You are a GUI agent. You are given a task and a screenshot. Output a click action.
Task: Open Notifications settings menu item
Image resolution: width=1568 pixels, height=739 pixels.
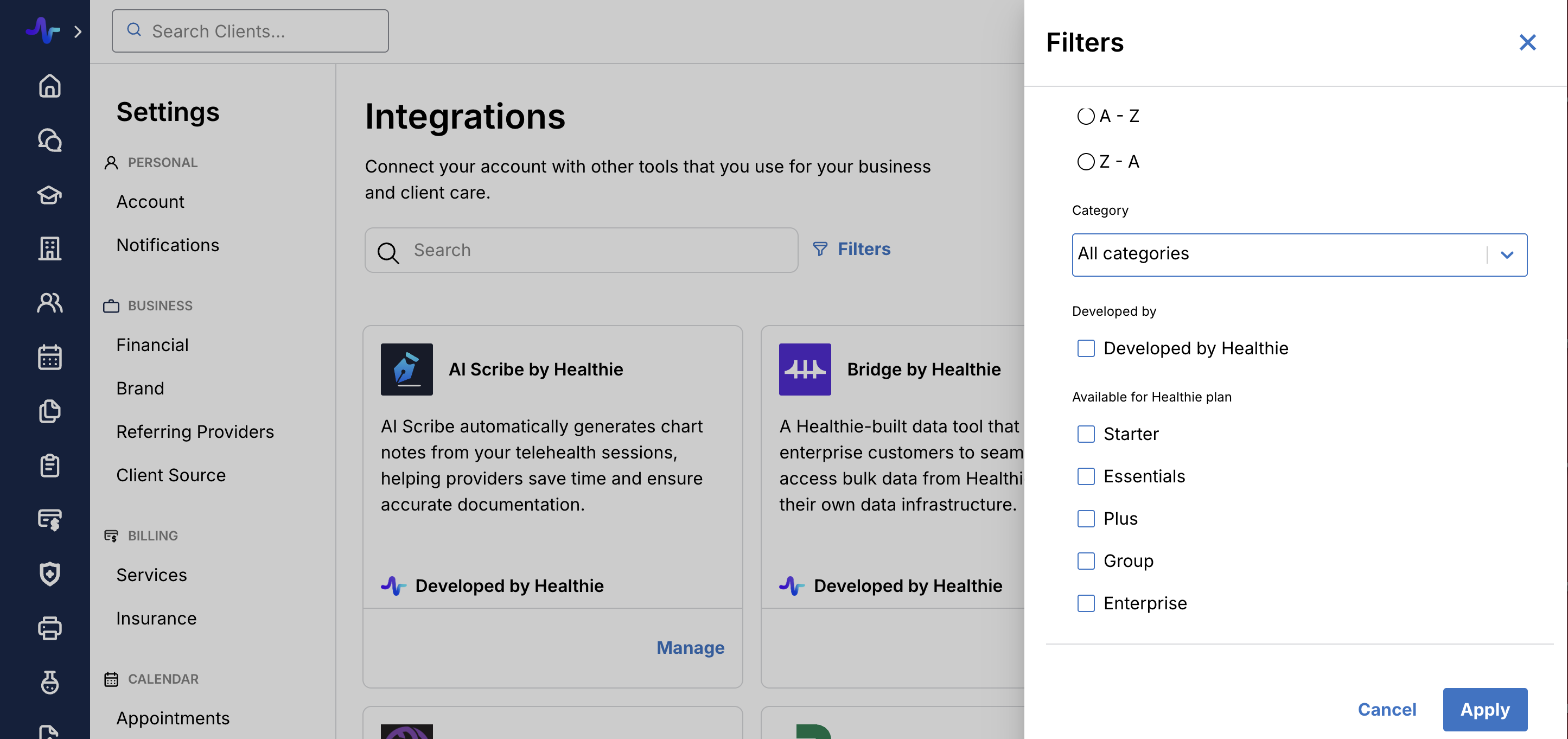(168, 245)
